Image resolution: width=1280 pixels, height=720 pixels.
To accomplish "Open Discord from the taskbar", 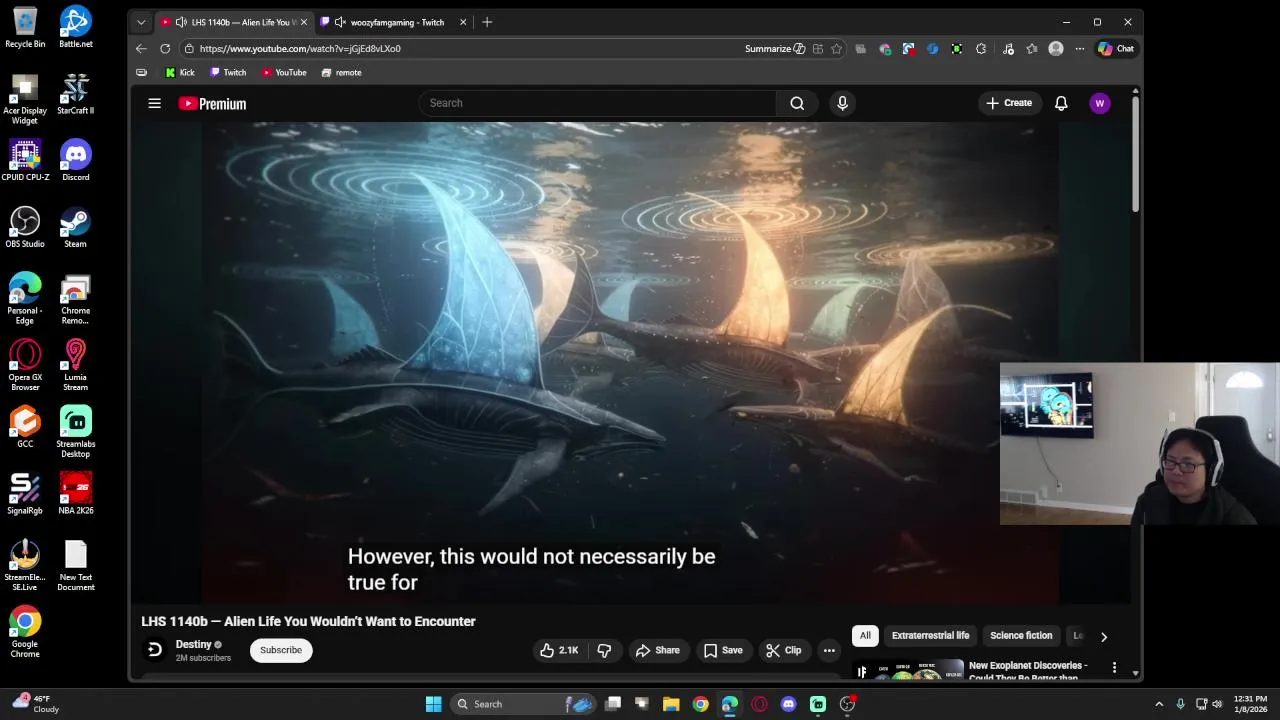I will point(788,704).
